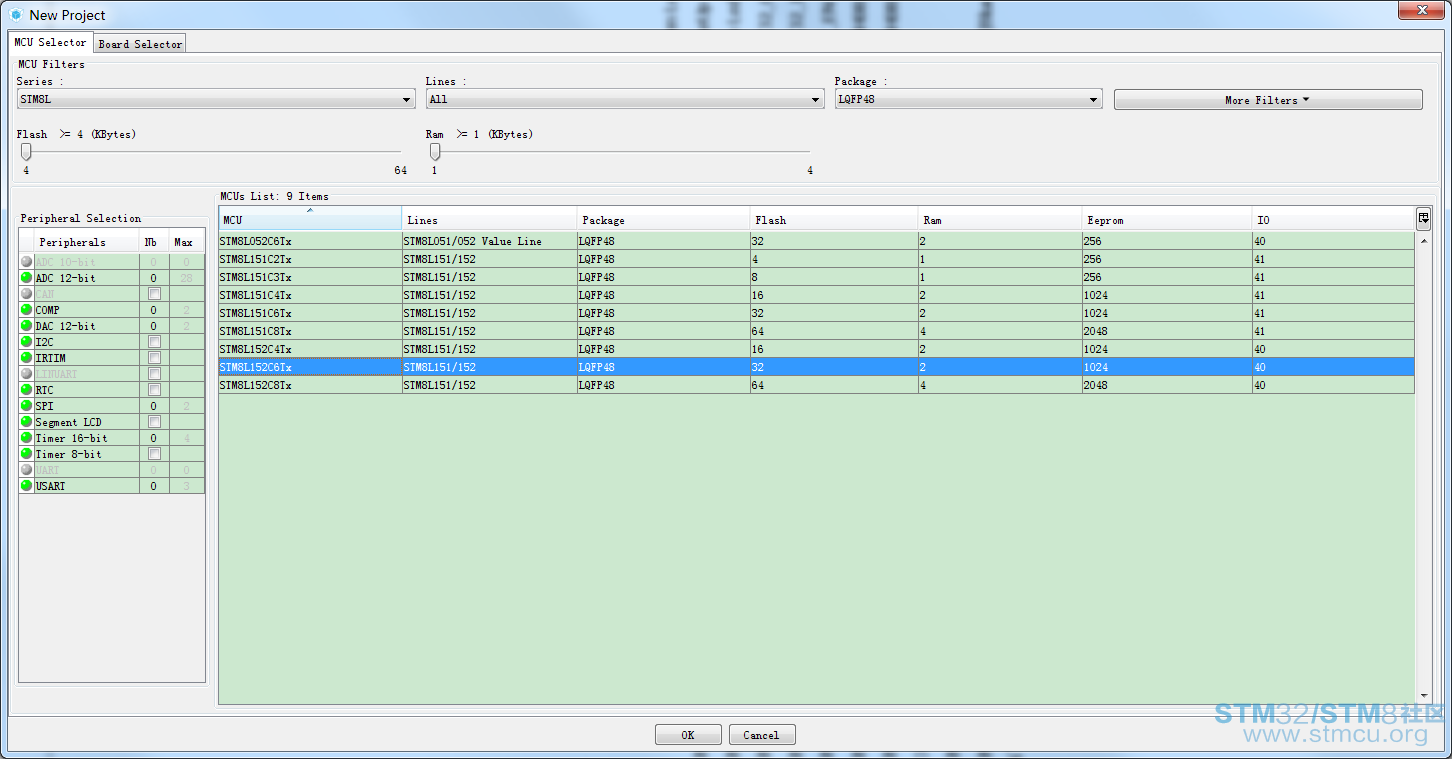
Task: Tick the CAN peripheral checkbox
Action: pyautogui.click(x=154, y=294)
